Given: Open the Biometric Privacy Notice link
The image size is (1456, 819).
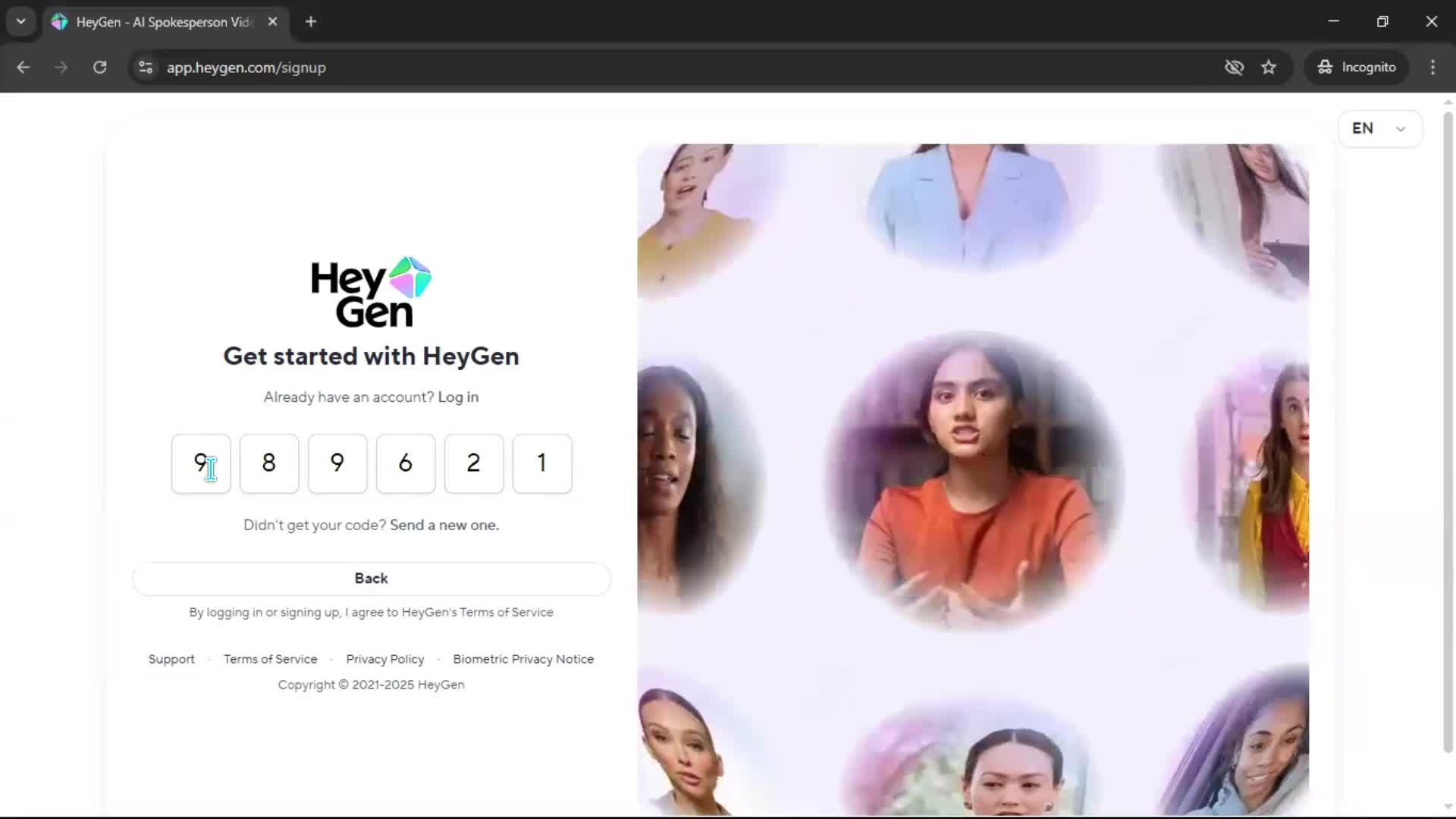Looking at the screenshot, I should click(x=523, y=659).
